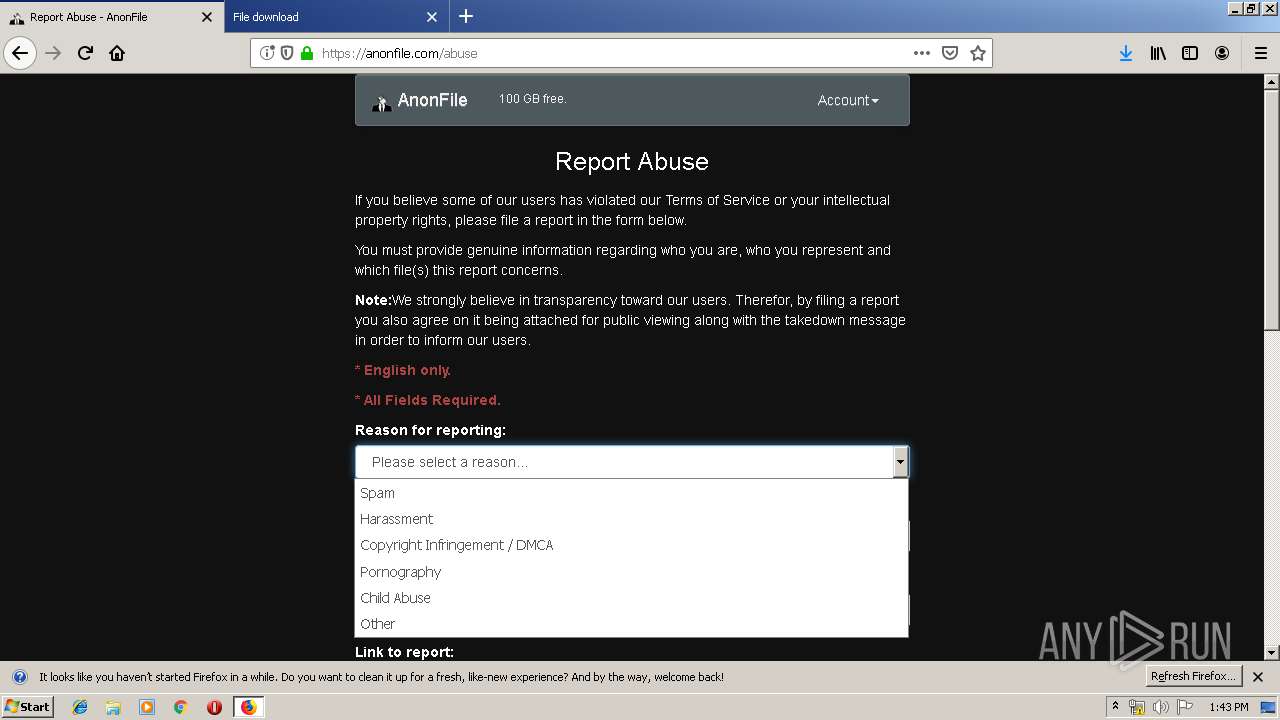Viewport: 1280px width, 720px height.
Task: Open a new tab with plus button
Action: [x=466, y=16]
